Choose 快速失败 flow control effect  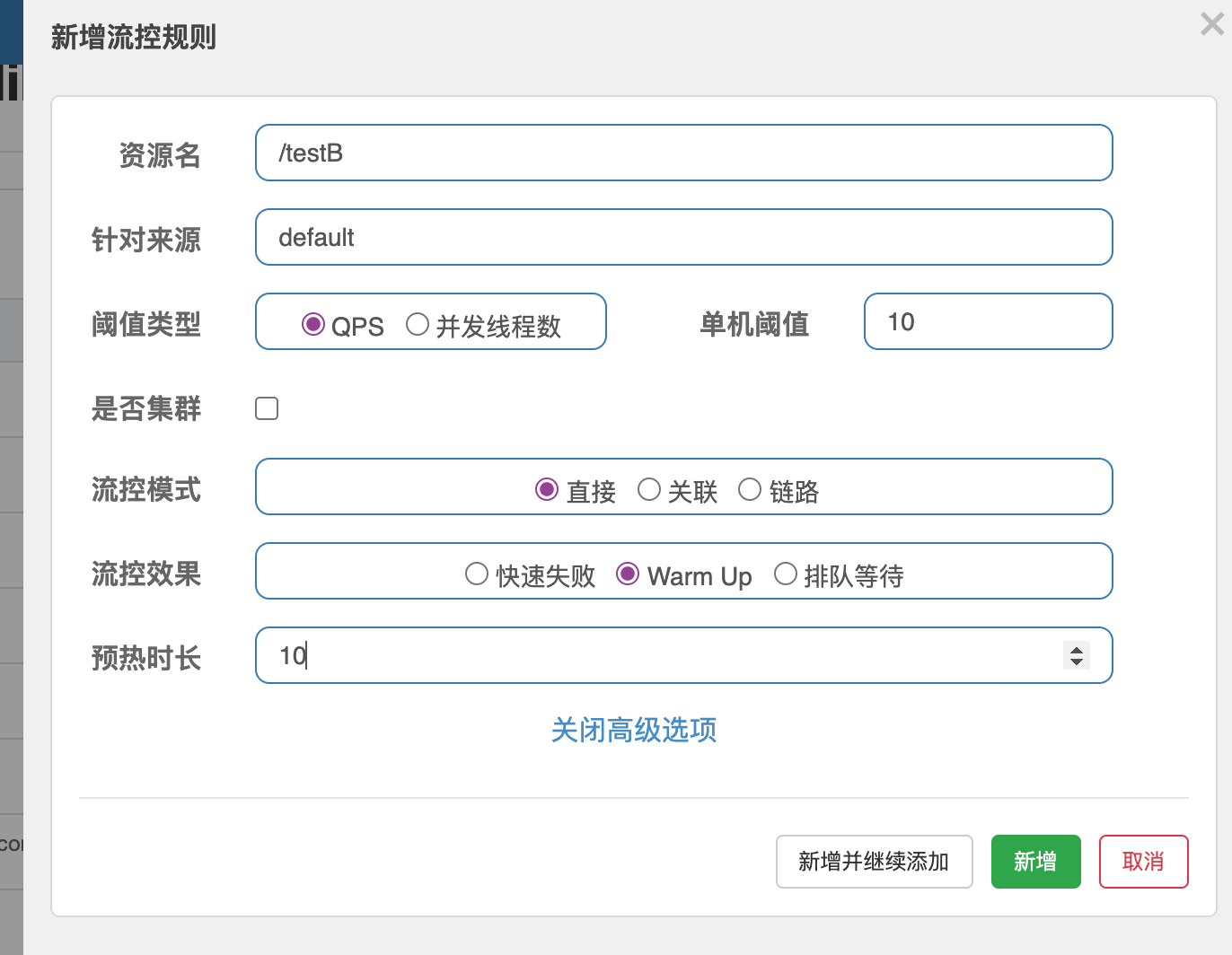click(x=476, y=574)
